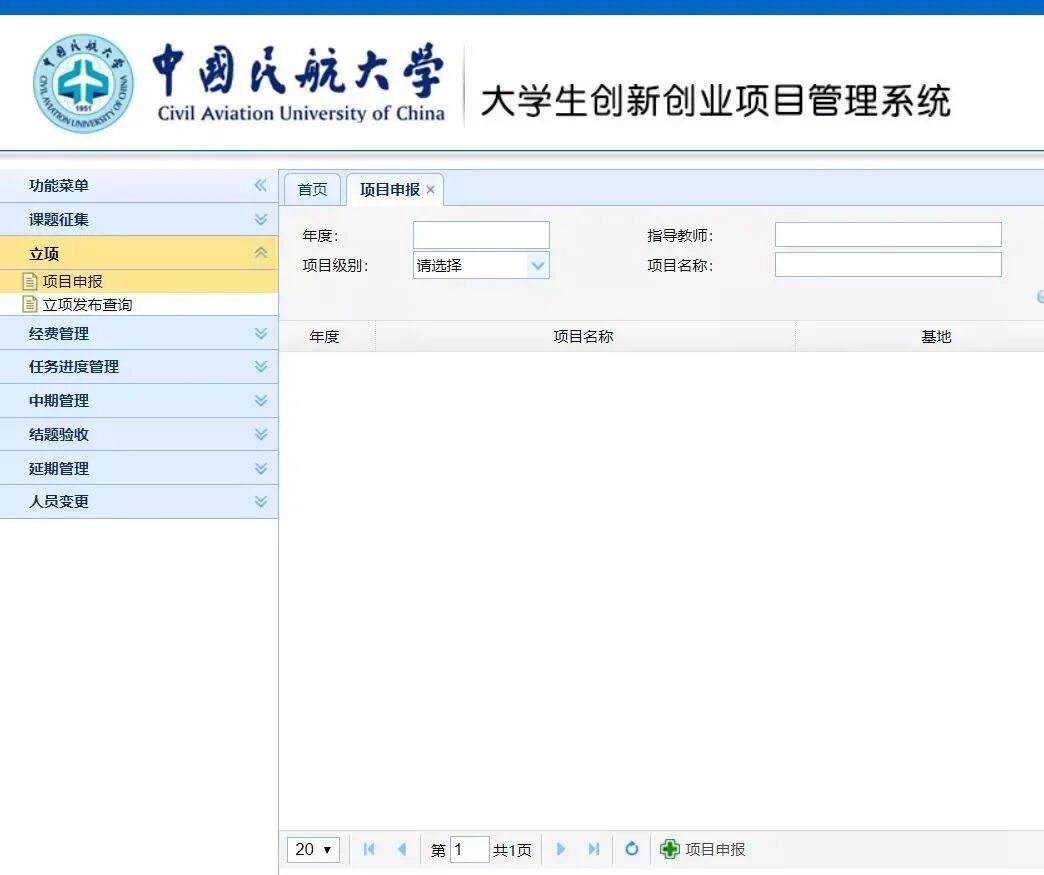Open the 项目级别 dropdown
The image size is (1044, 875).
point(538,265)
